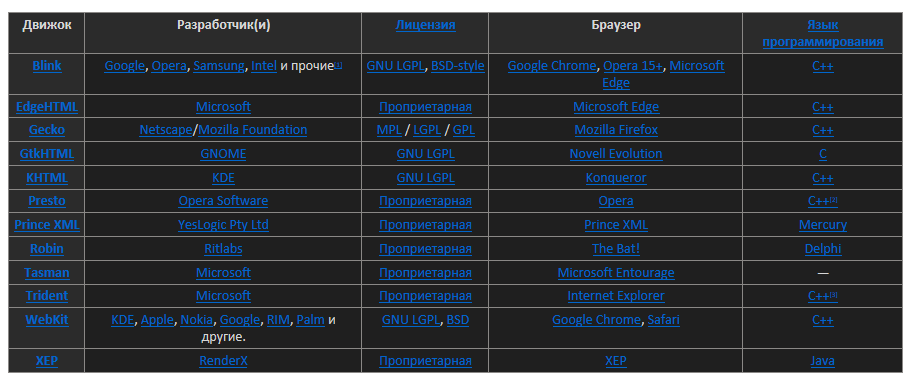The image size is (911, 389).
Task: Open the Konqueror browser link
Action: pos(616,177)
